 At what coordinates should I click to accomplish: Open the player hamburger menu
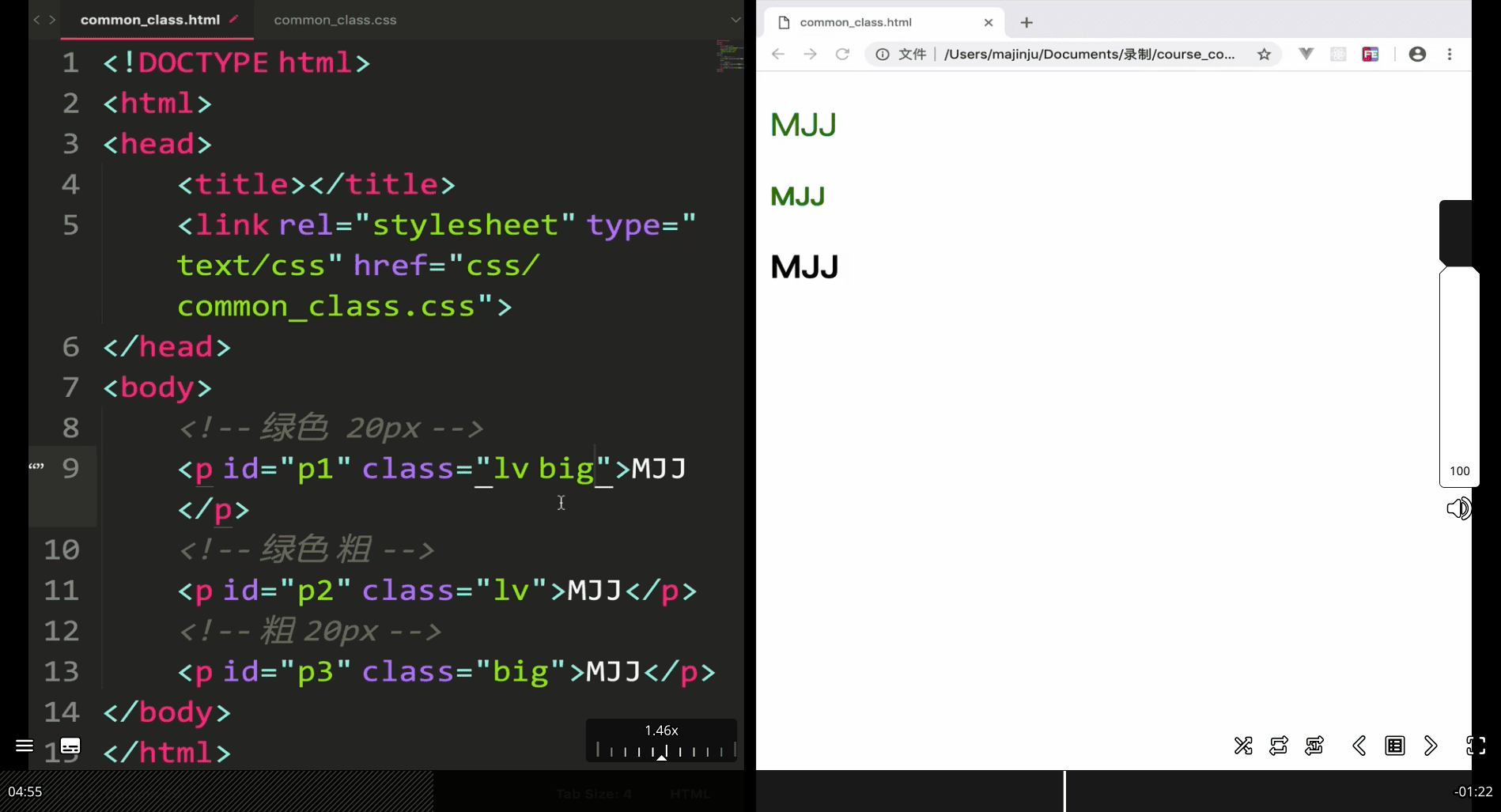tap(25, 746)
